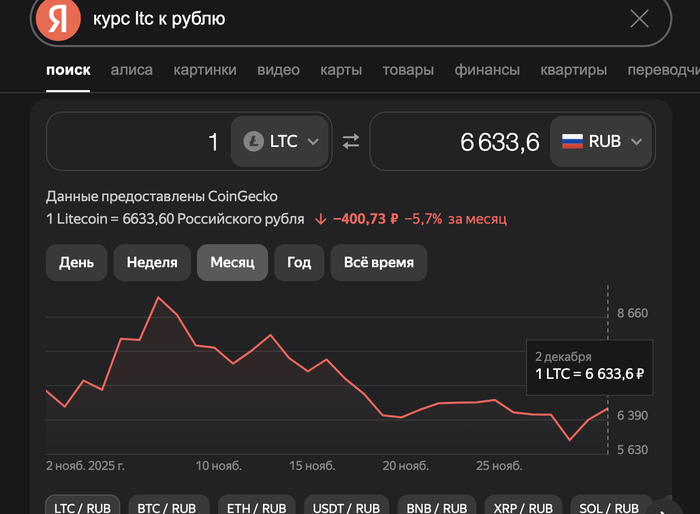The width and height of the screenshot is (700, 514).
Task: Swap currencies with the exchange arrows
Action: (x=350, y=142)
